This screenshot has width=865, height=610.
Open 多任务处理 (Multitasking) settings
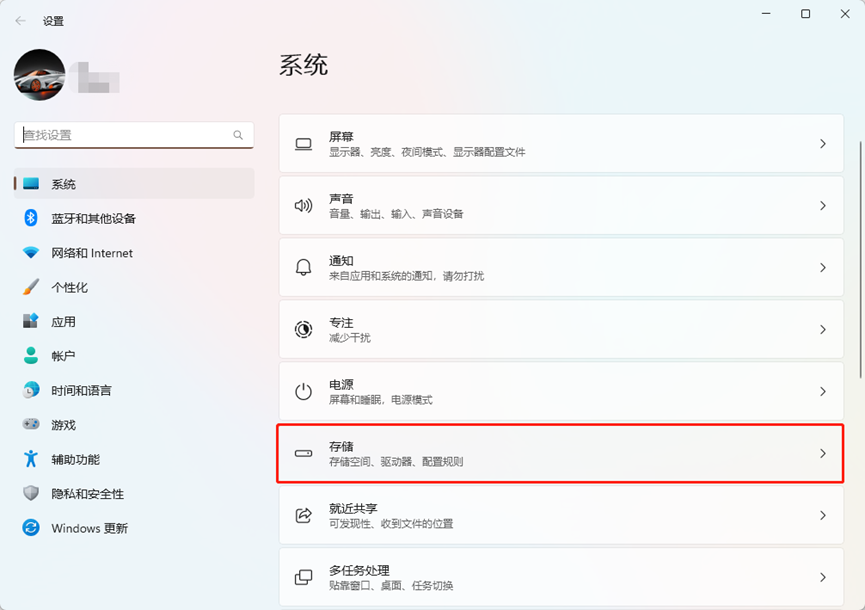[560, 577]
